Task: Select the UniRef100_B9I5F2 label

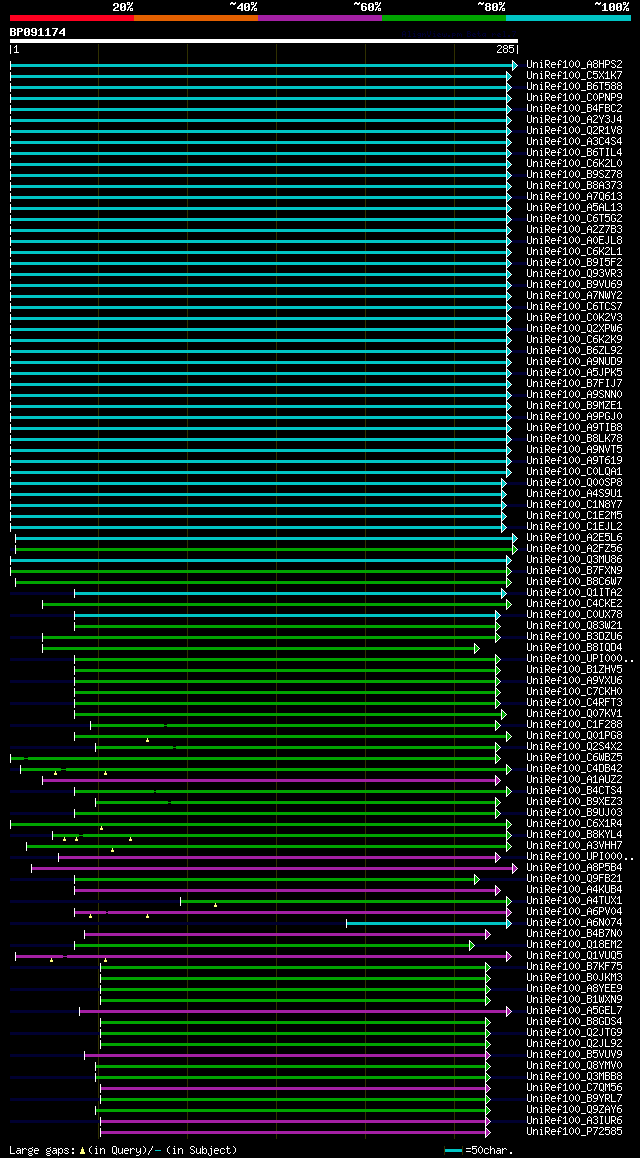Action: pyautogui.click(x=574, y=262)
